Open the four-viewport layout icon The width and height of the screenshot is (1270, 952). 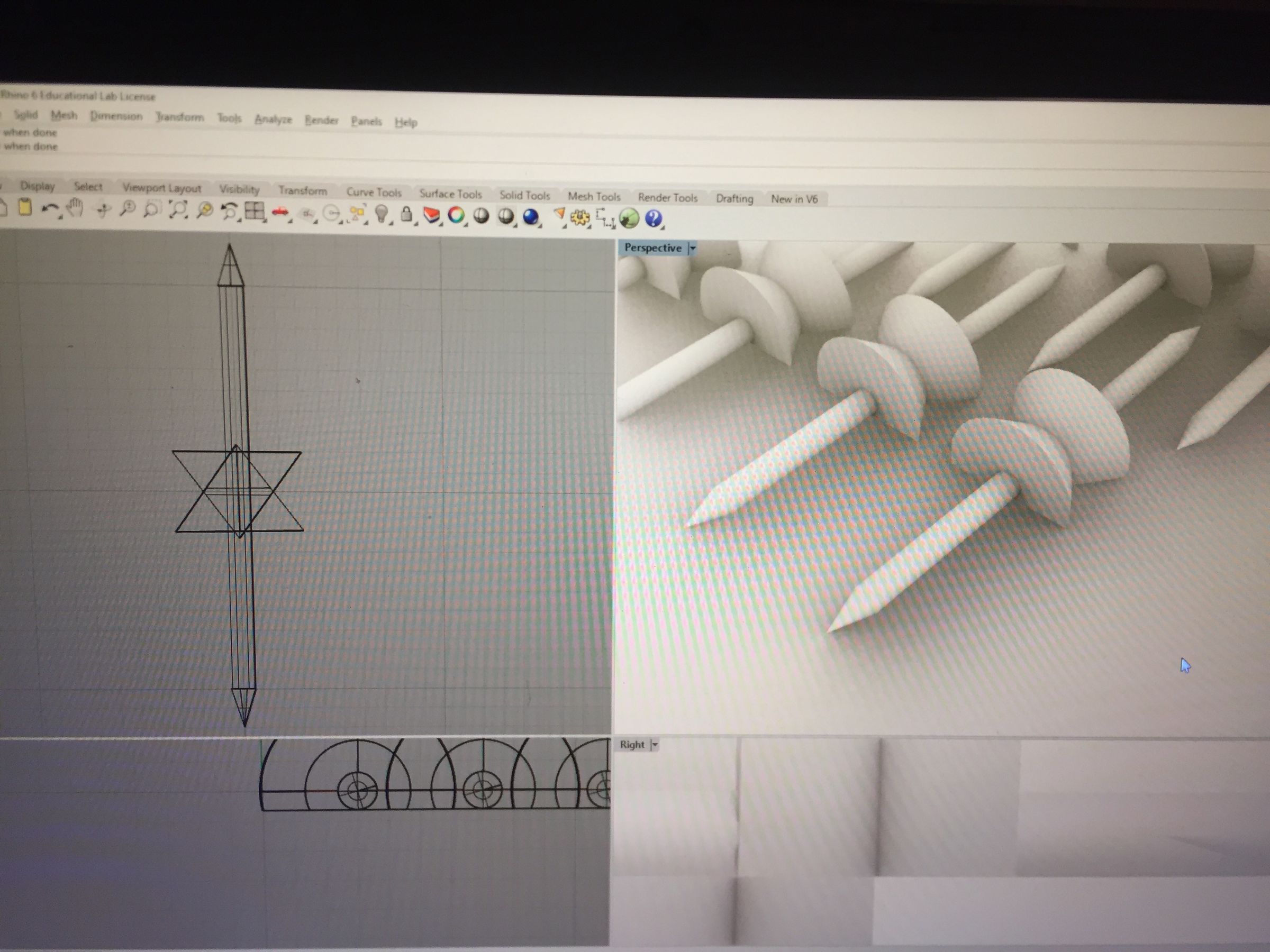[254, 212]
